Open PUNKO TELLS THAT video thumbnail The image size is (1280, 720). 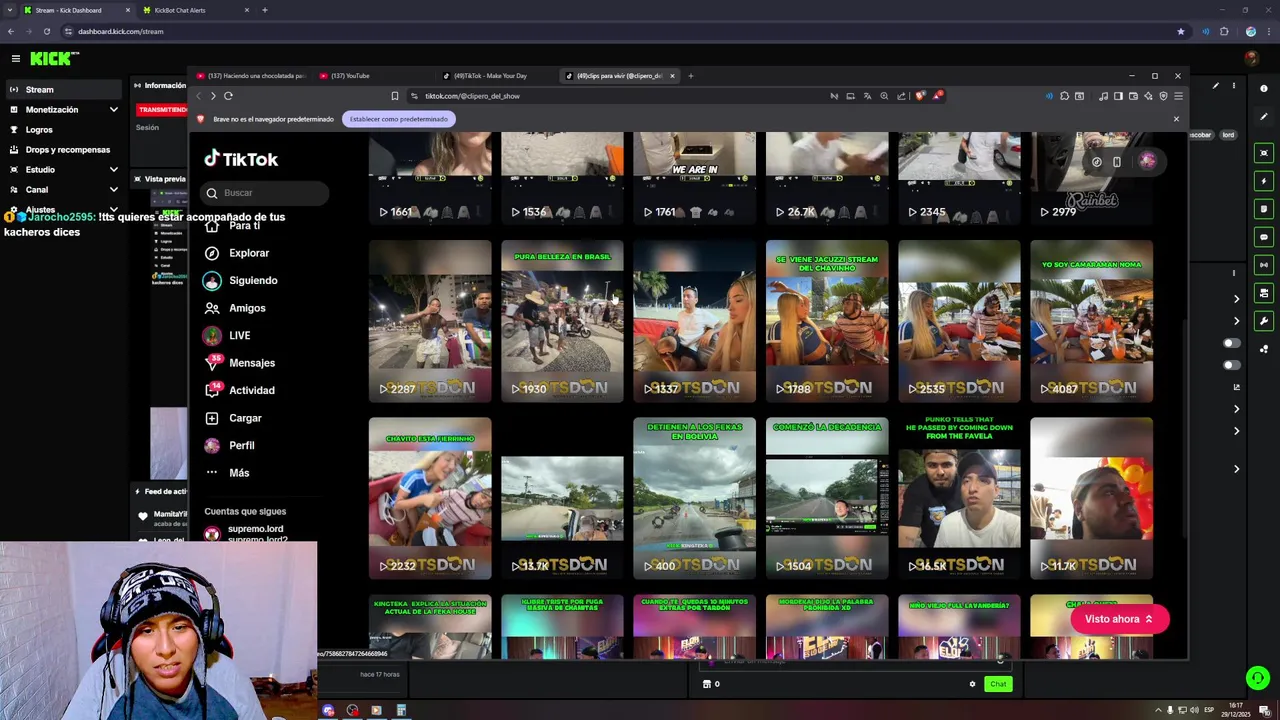[x=959, y=498]
